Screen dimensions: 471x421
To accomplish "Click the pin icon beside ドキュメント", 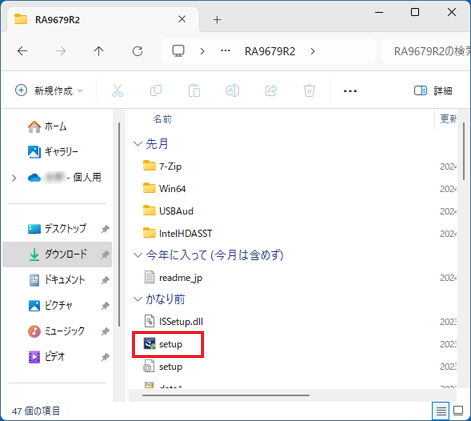I will [105, 280].
